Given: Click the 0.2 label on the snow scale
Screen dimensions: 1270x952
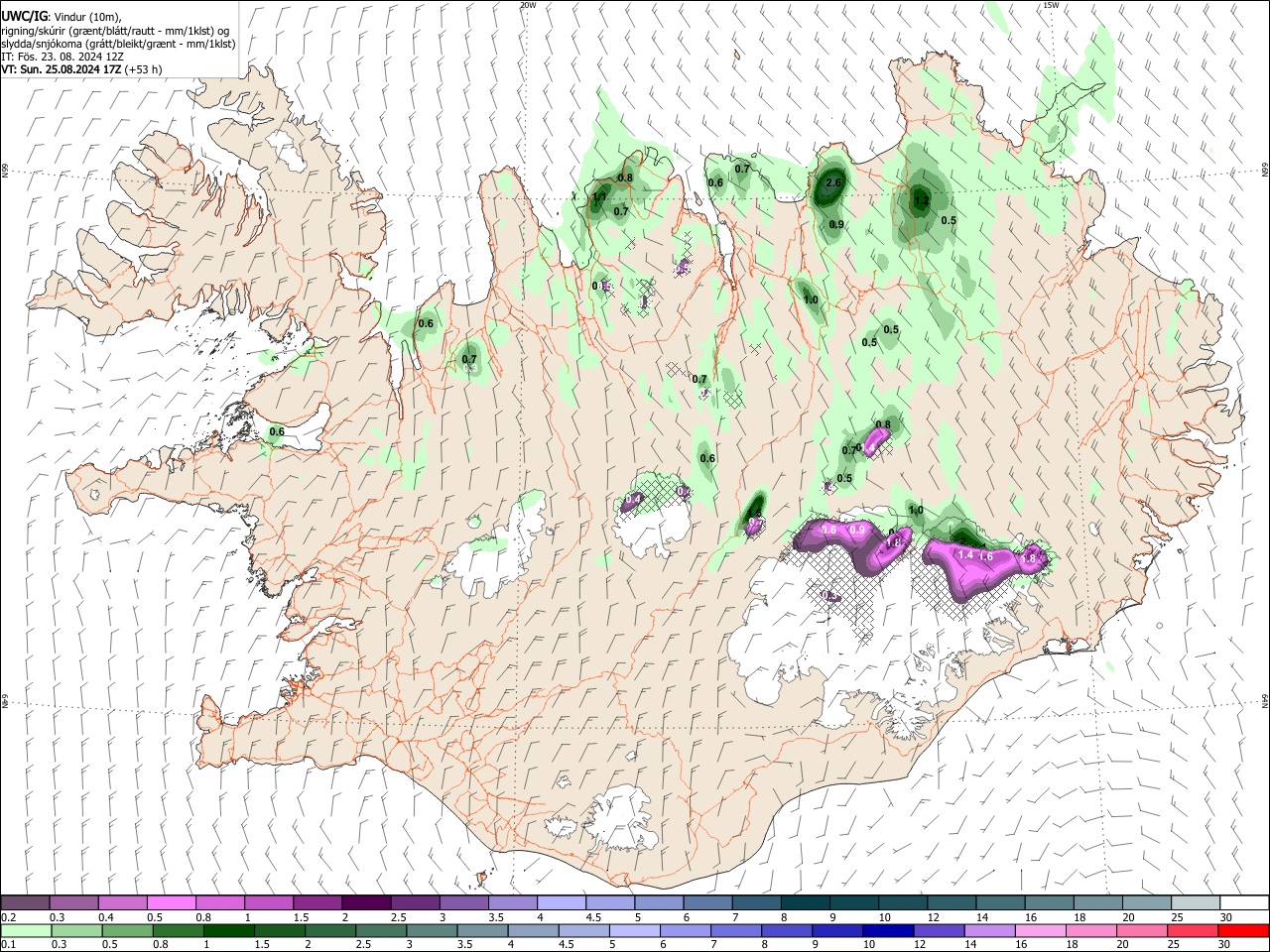Looking at the screenshot, I should [9, 917].
